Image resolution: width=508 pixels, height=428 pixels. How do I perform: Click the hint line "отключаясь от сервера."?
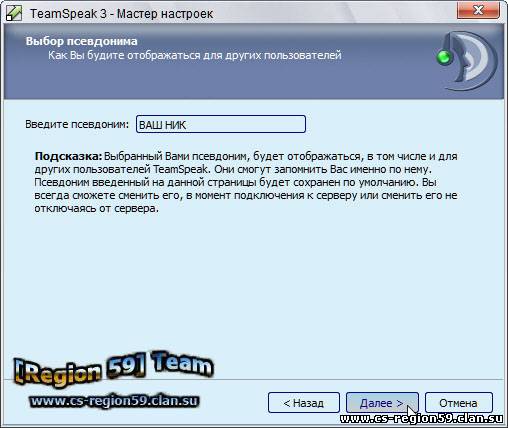pyautogui.click(x=97, y=208)
